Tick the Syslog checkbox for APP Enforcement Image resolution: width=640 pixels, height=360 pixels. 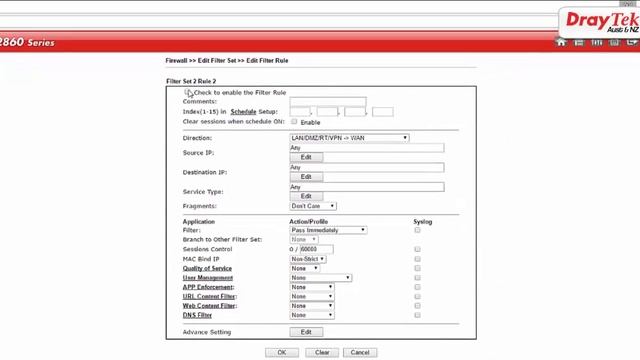click(417, 287)
